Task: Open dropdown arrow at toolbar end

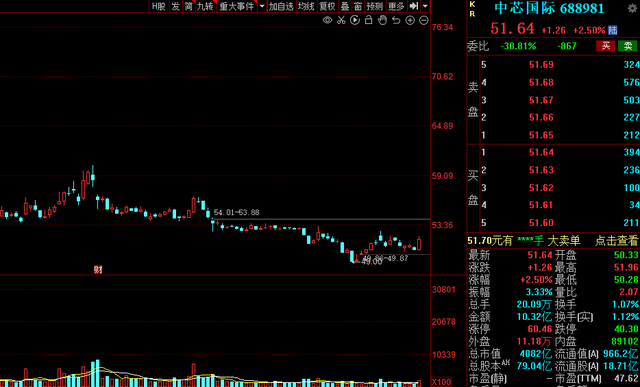Action: click(425, 6)
